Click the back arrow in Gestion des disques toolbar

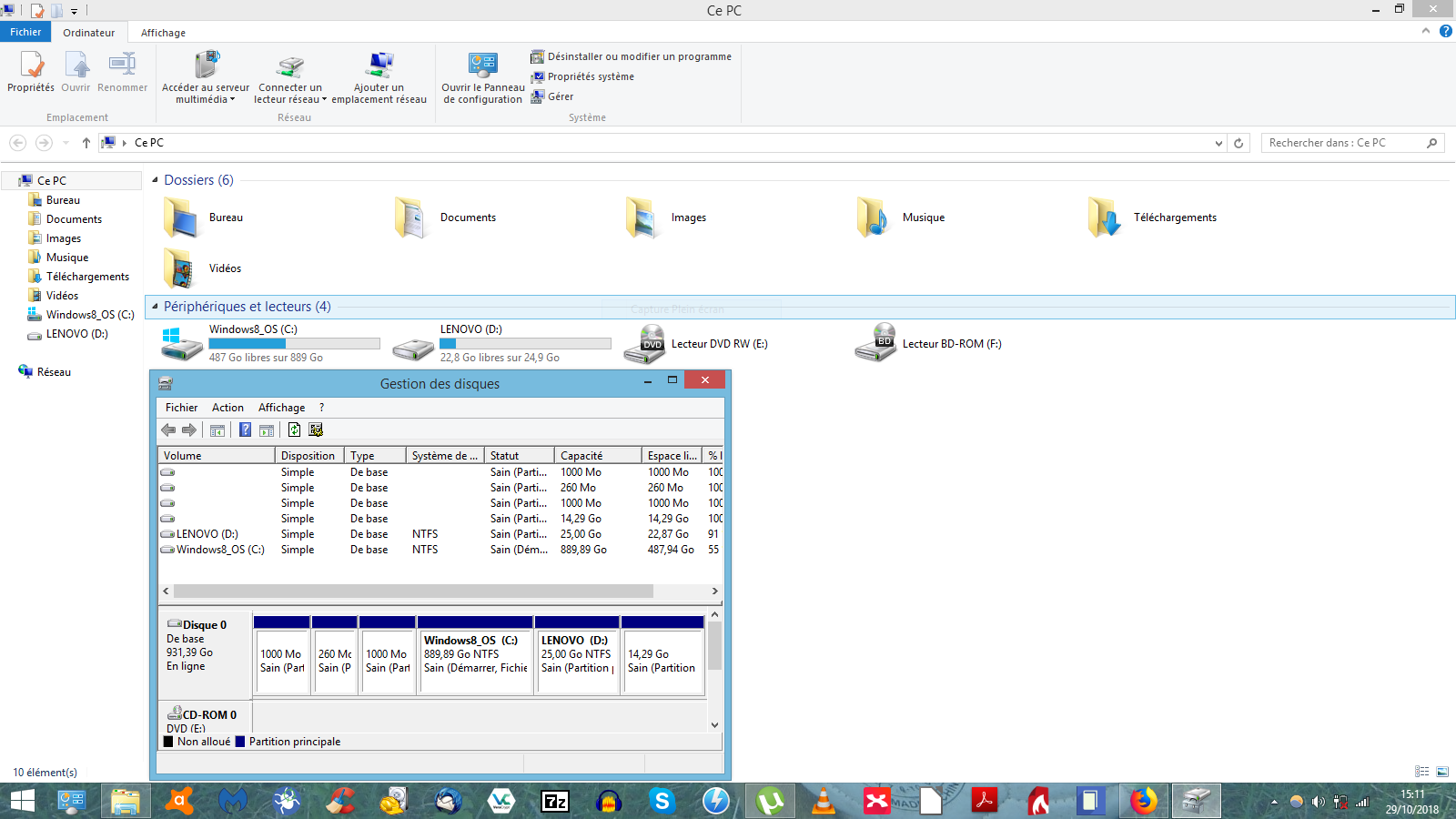coord(168,430)
